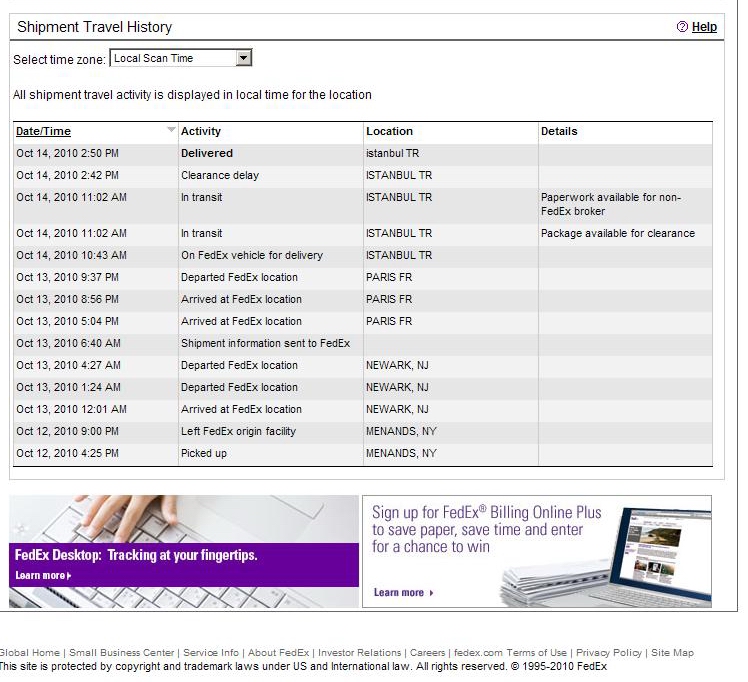Screen dimensions: 748x682
Task: Open Site Map footer link
Action: click(x=673, y=652)
